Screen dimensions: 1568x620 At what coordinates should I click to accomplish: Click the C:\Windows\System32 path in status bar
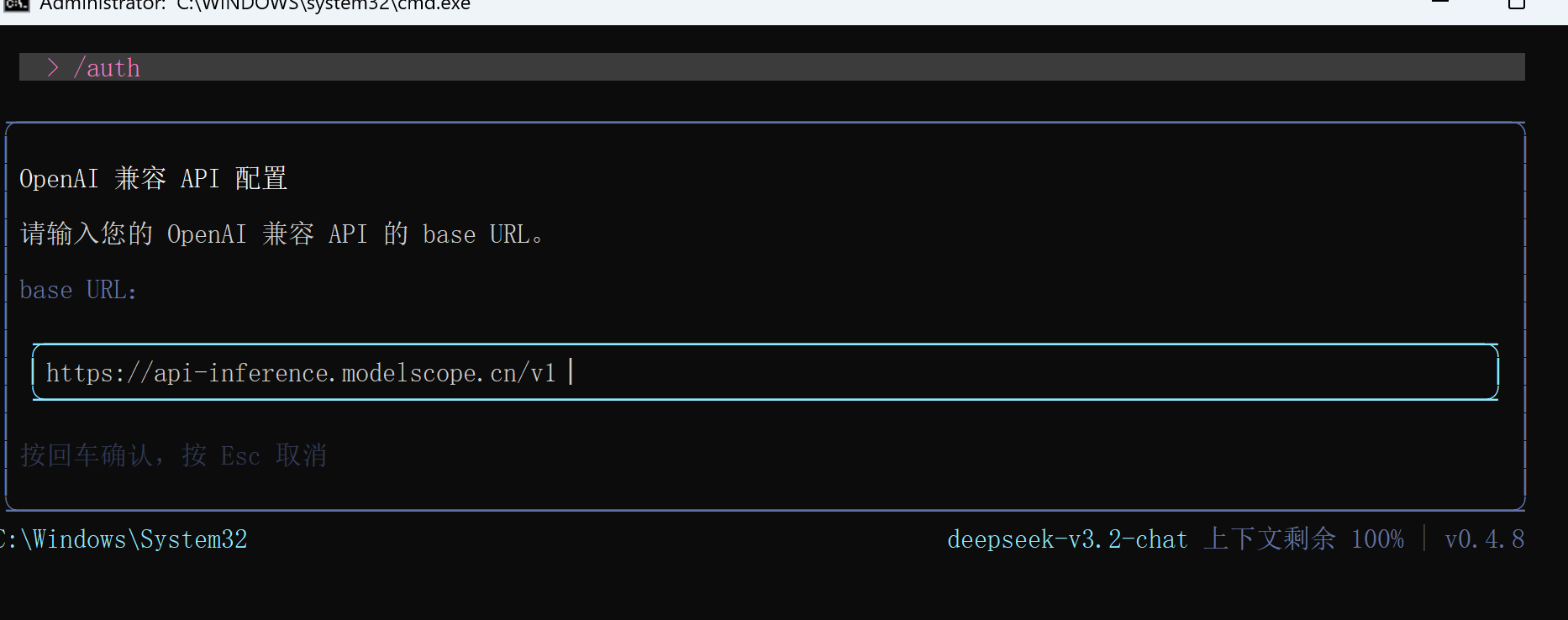coord(126,539)
